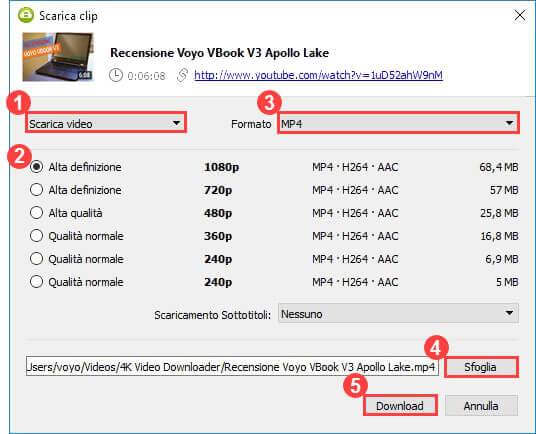Image resolution: width=536 pixels, height=434 pixels.
Task: Click the 0:06:08 duration text
Action: [x=147, y=76]
